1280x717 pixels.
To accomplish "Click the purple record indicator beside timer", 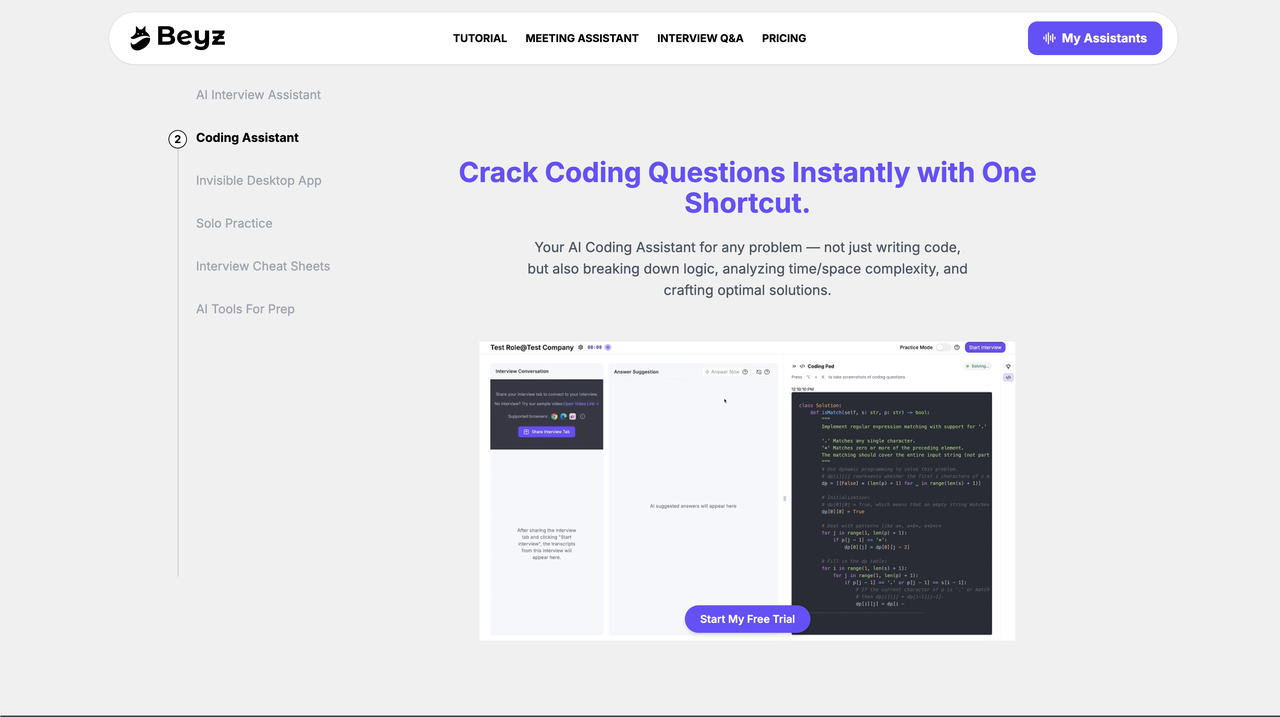I will point(608,348).
